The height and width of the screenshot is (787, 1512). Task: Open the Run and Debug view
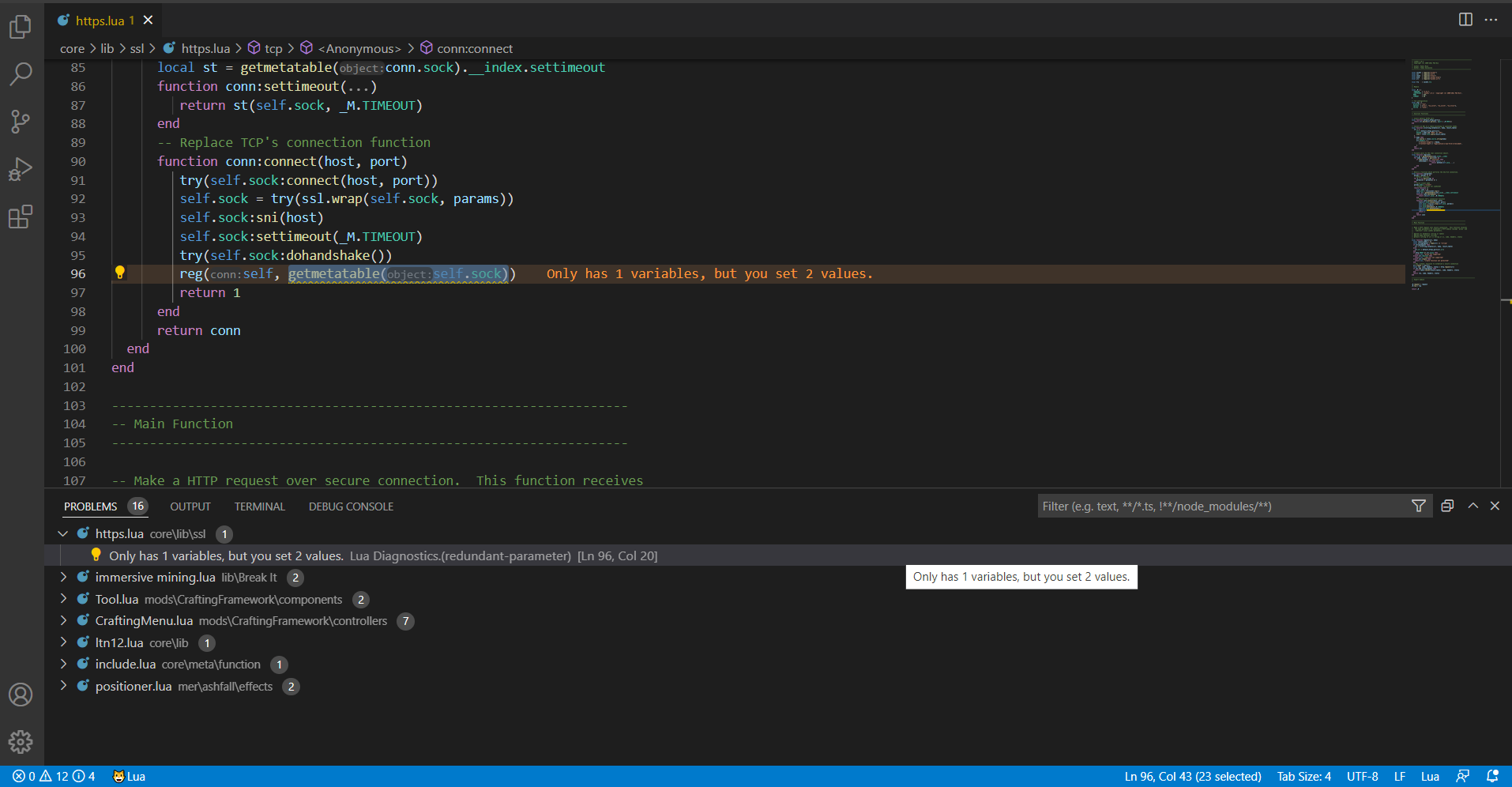21,169
